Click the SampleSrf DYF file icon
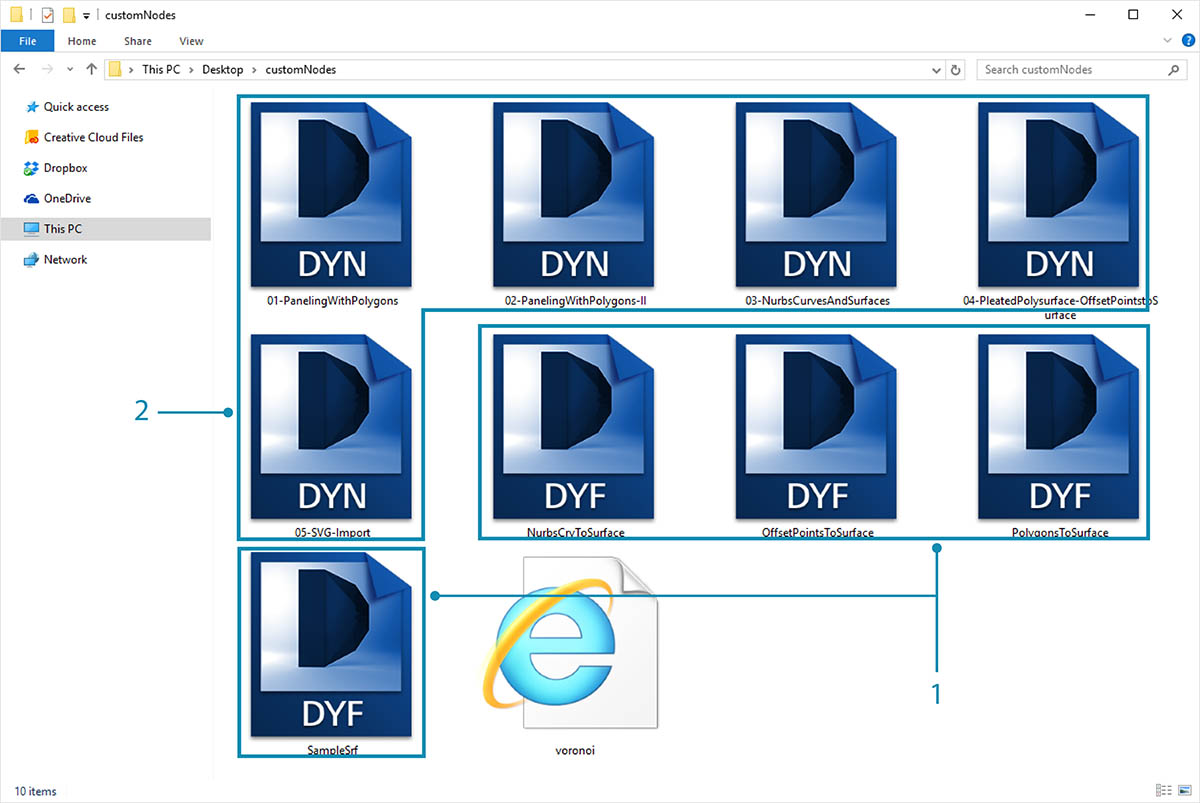 click(333, 645)
